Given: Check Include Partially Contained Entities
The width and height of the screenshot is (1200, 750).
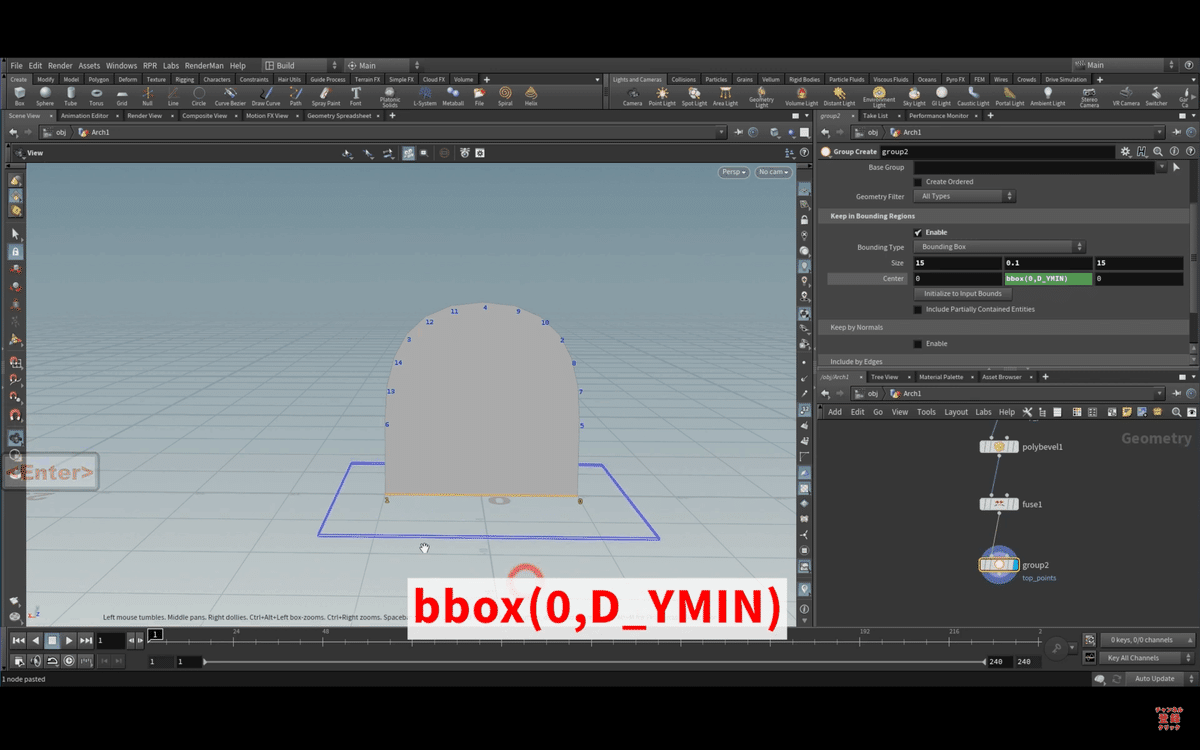Looking at the screenshot, I should coord(918,309).
